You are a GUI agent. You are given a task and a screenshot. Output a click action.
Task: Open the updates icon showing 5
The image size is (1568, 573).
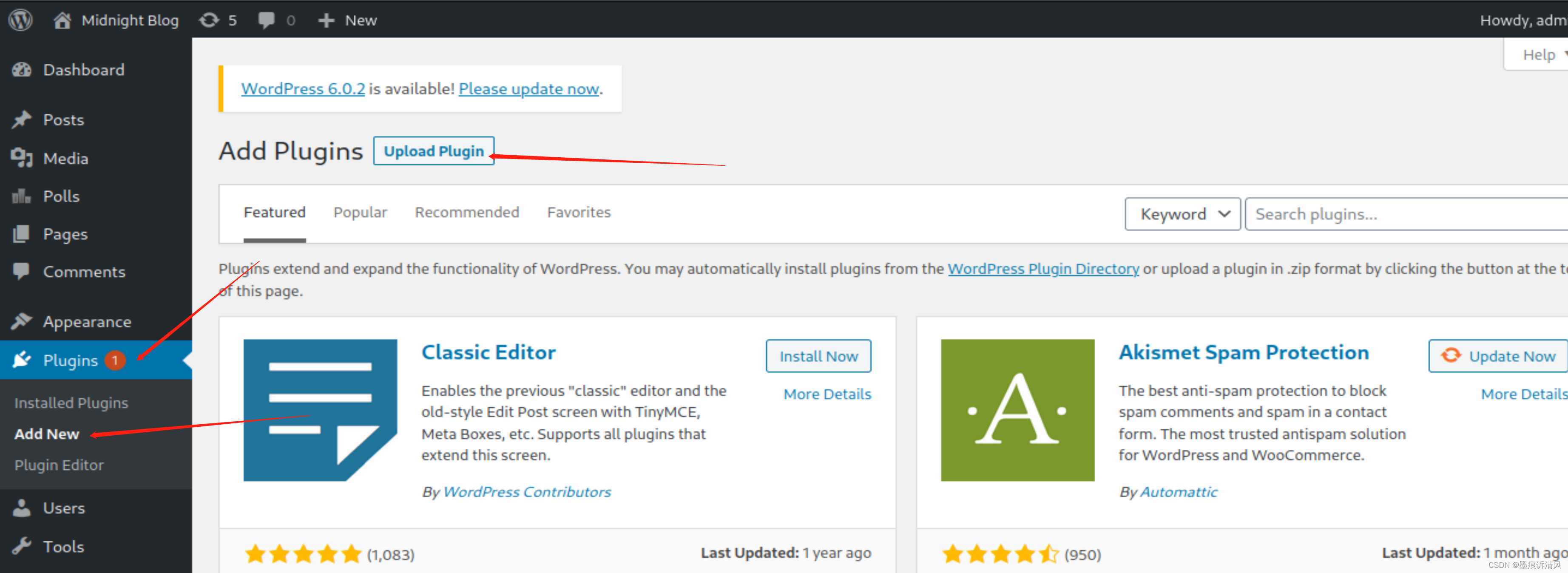217,20
